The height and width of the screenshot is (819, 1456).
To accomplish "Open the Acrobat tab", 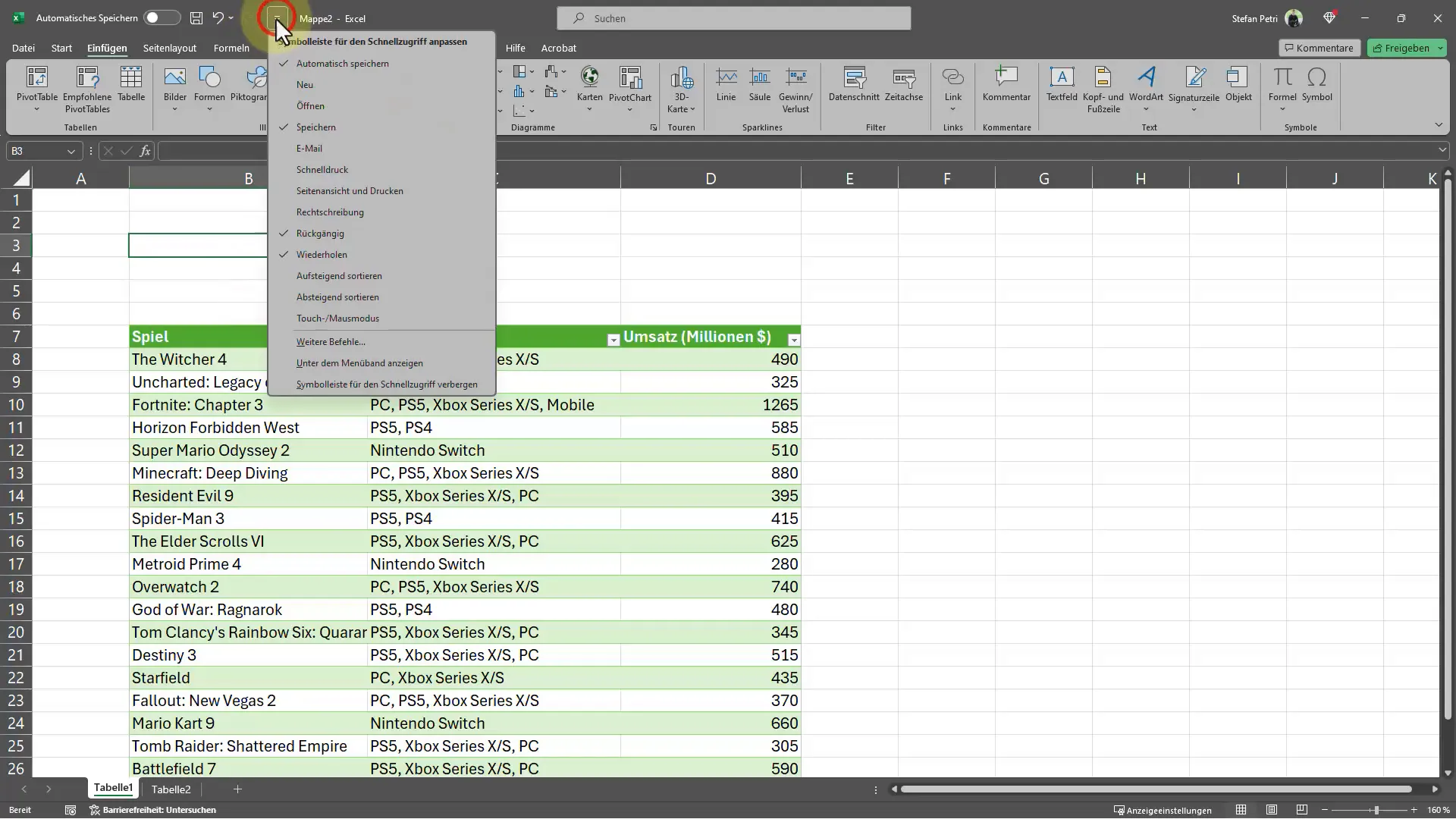I will pyautogui.click(x=558, y=48).
